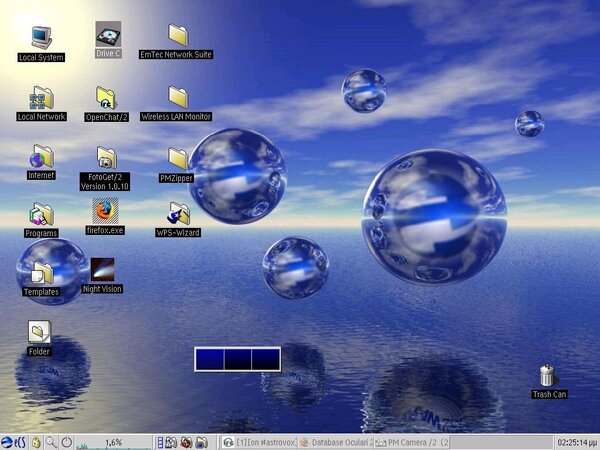Open the Wireless LAN Monitor folder
Screen dimensions: 600x450
[x=177, y=98]
